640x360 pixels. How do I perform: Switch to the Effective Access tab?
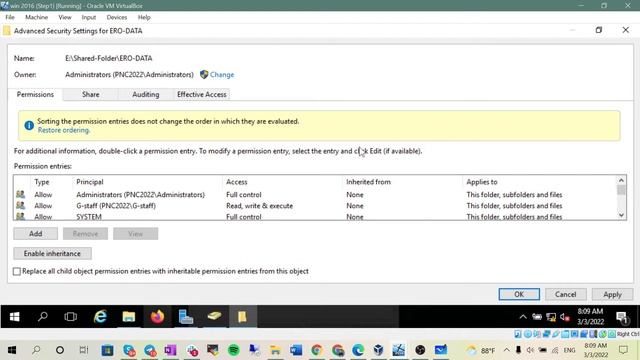tap(202, 94)
